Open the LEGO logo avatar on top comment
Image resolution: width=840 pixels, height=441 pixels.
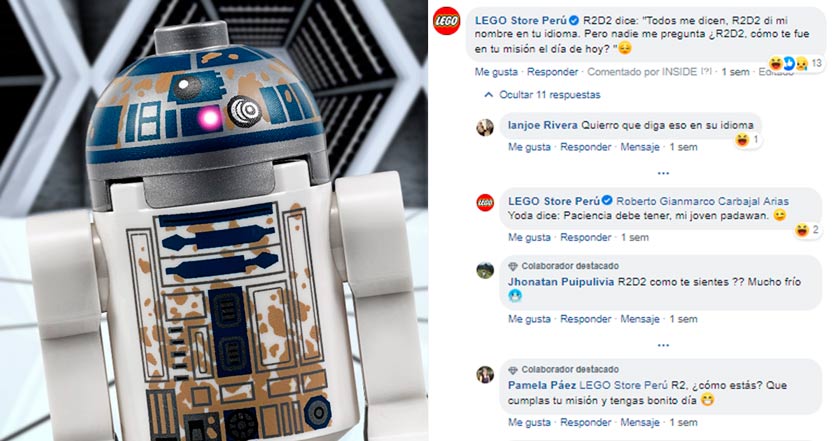coord(446,21)
